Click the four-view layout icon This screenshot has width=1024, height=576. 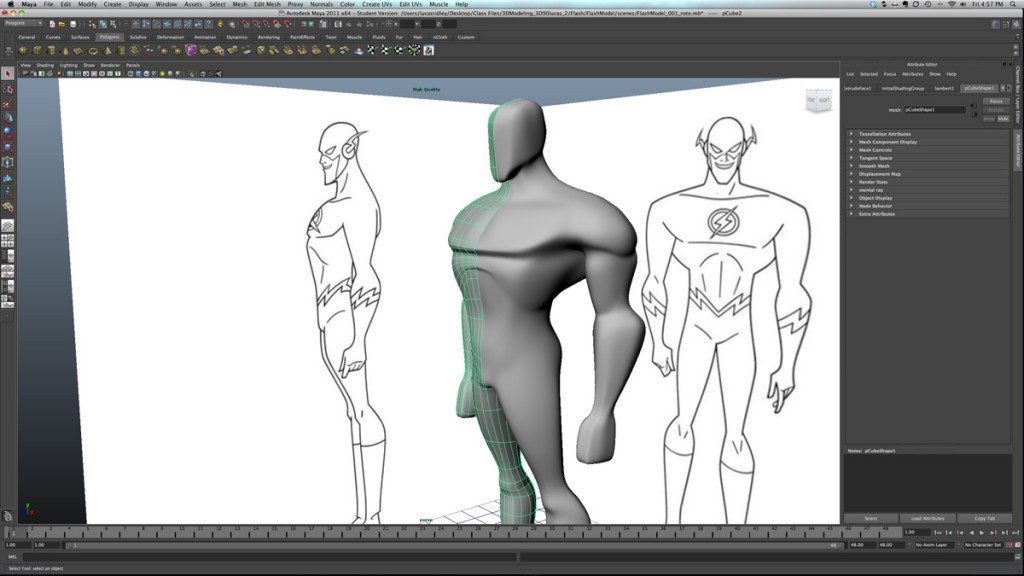coord(8,241)
